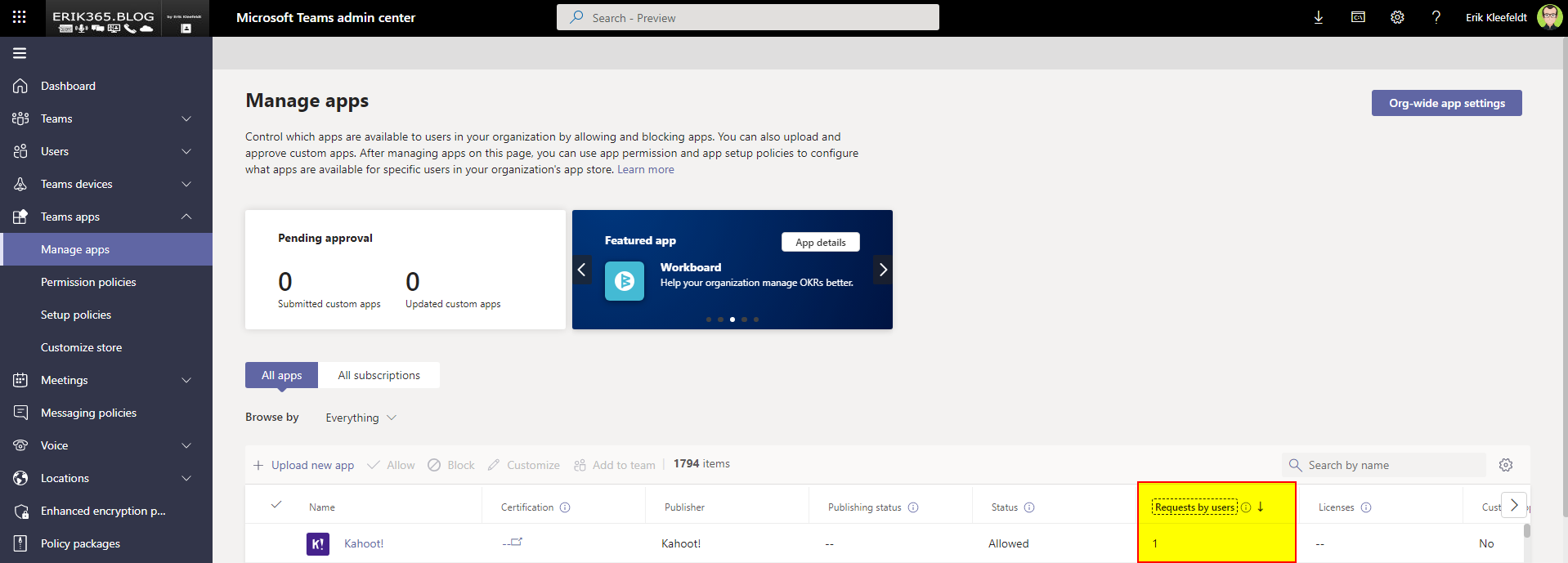The image size is (1568, 563).
Task: Open the Browse by Everything dropdown
Action: pos(361,418)
